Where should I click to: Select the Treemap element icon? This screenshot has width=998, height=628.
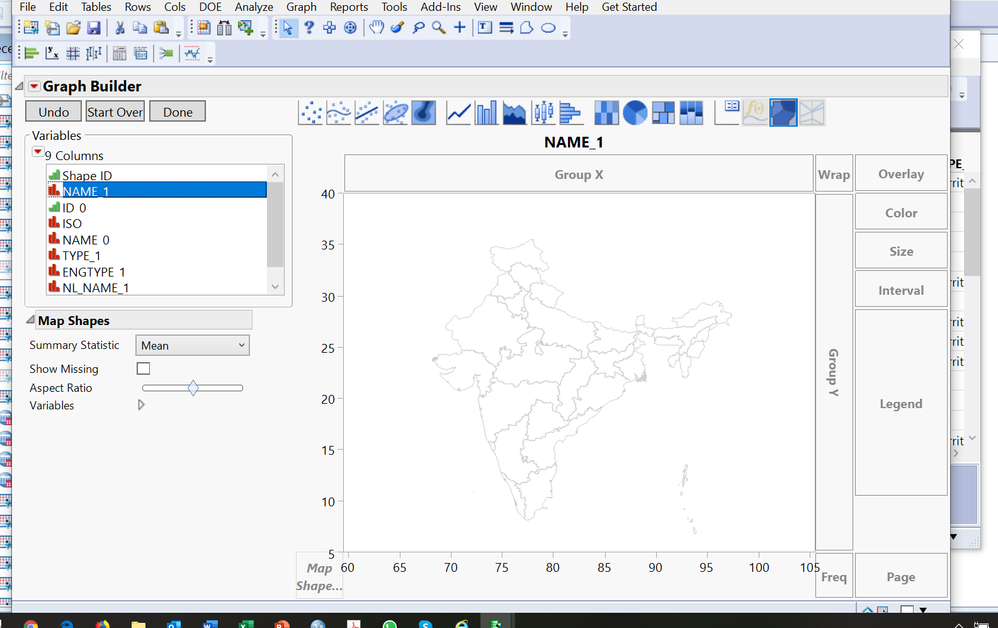click(663, 113)
